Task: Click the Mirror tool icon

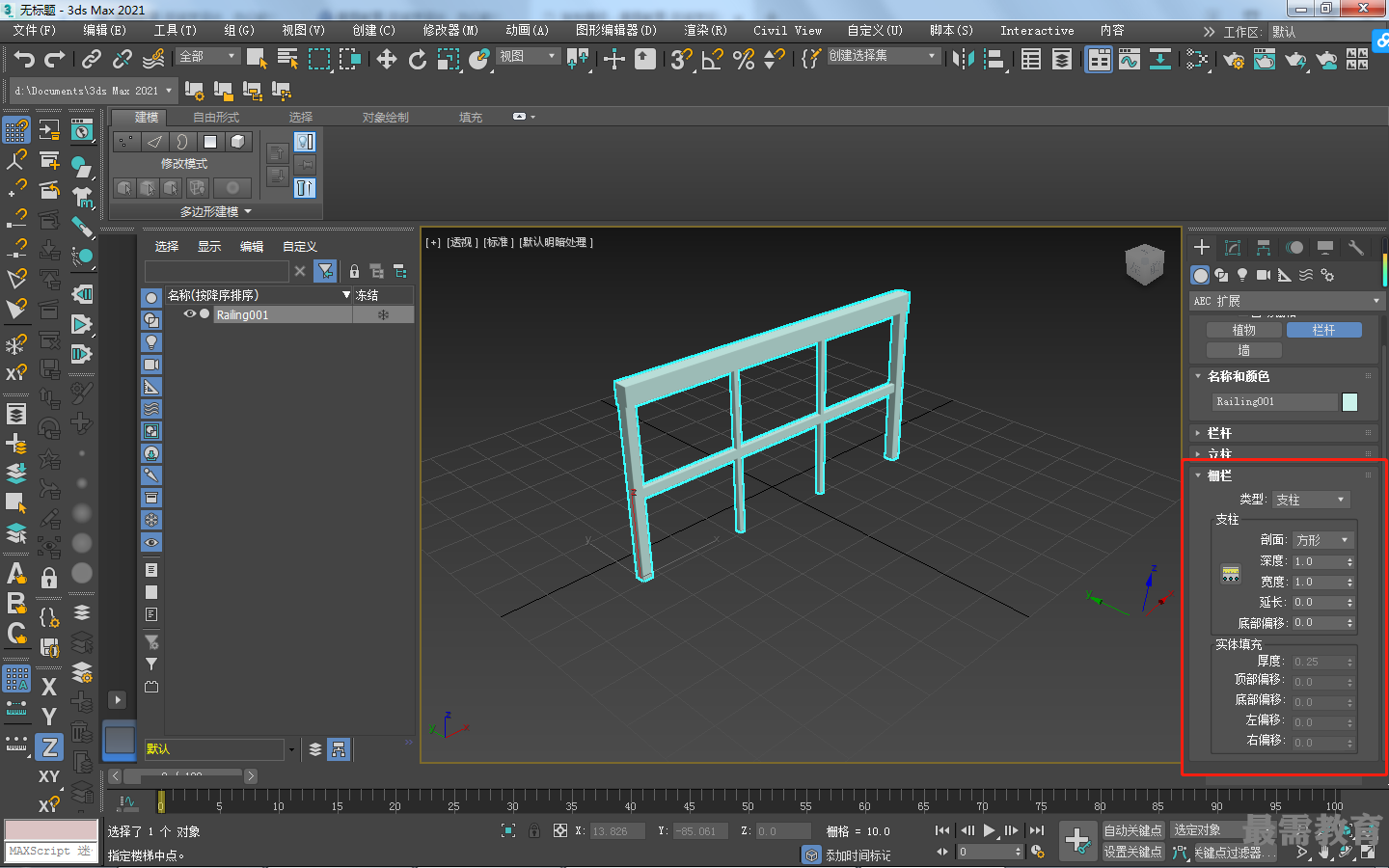Action: [x=963, y=60]
